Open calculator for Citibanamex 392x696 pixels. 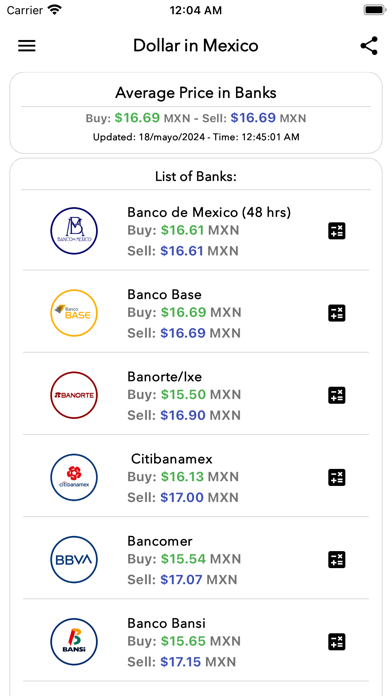pos(337,478)
